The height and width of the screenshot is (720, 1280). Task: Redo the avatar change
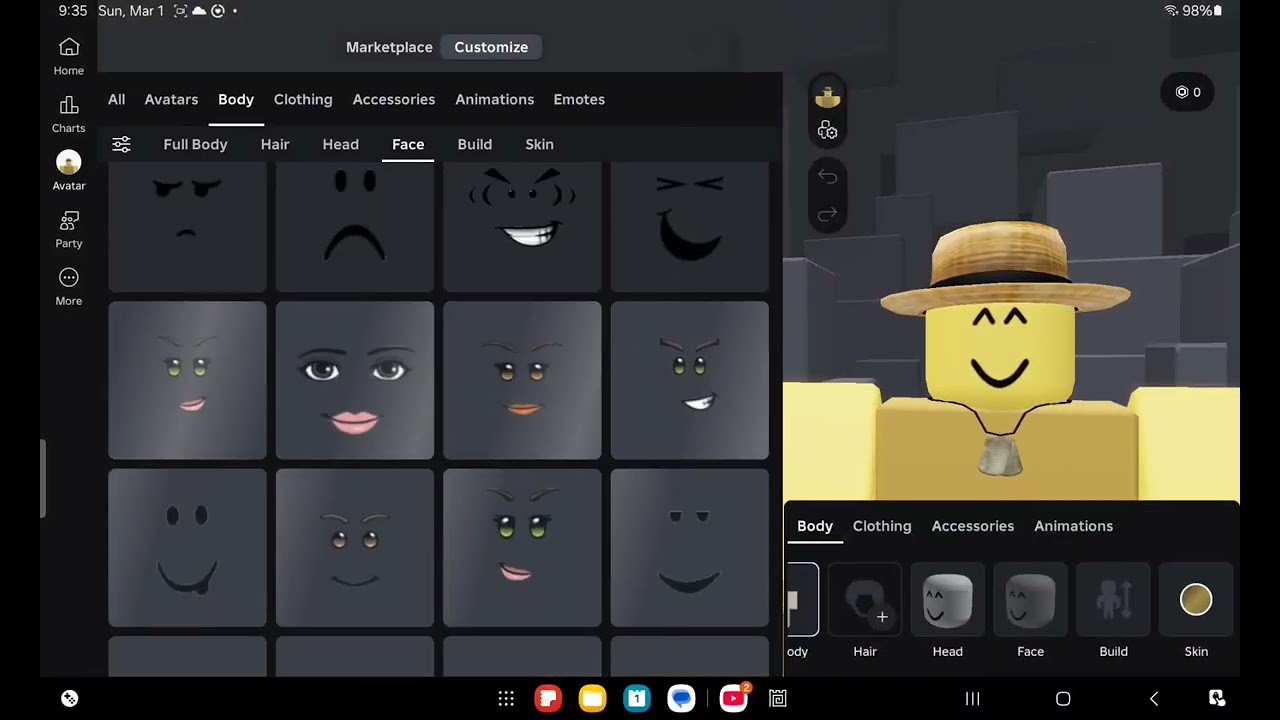click(827, 214)
